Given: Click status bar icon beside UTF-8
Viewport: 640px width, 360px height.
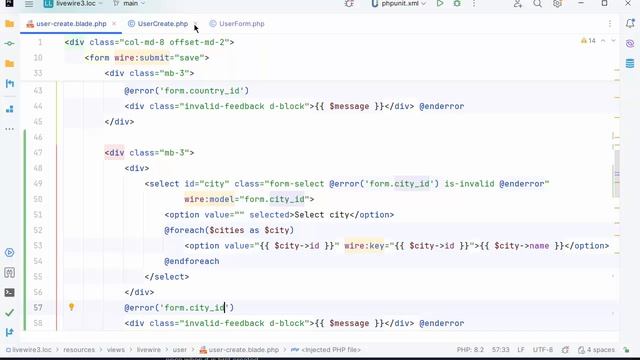Looking at the screenshot, I should click(x=565, y=350).
